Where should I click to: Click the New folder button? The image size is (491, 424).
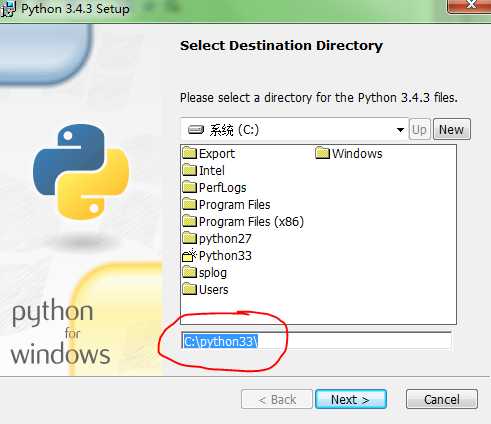(452, 129)
